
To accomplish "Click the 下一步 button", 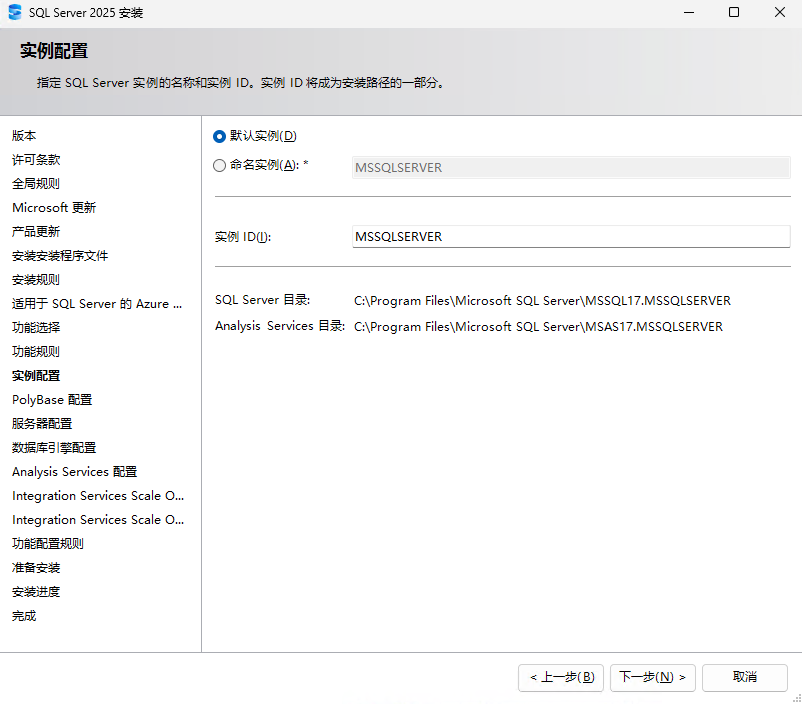I will [x=652, y=677].
